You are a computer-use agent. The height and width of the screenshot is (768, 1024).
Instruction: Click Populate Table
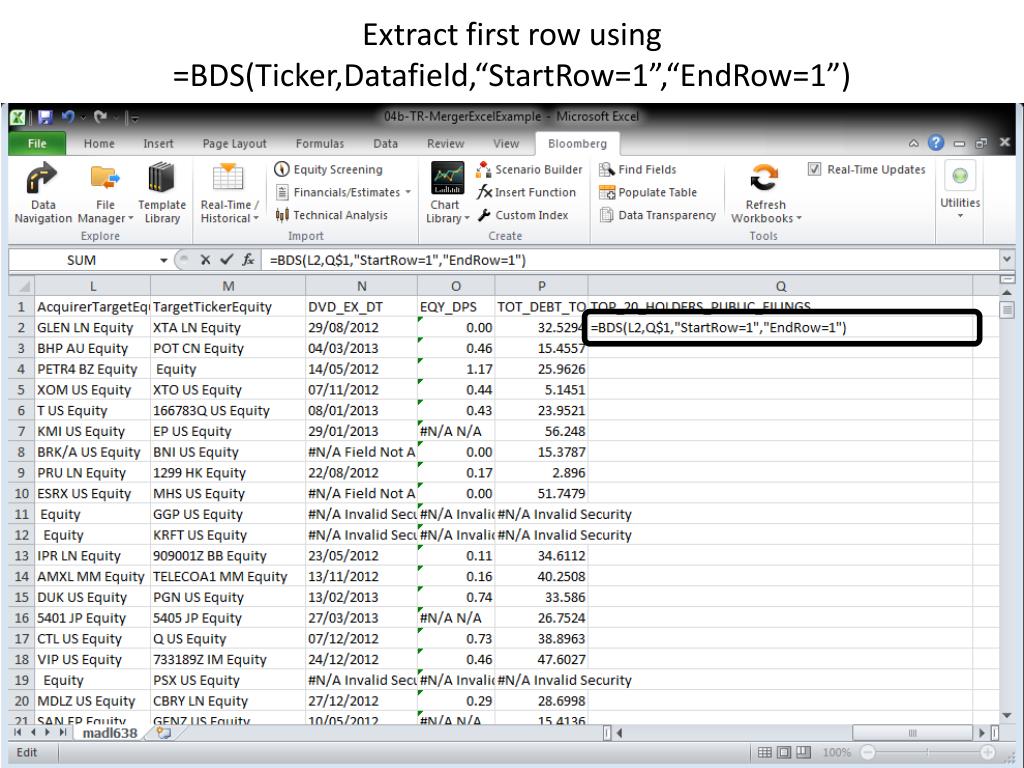[x=648, y=192]
